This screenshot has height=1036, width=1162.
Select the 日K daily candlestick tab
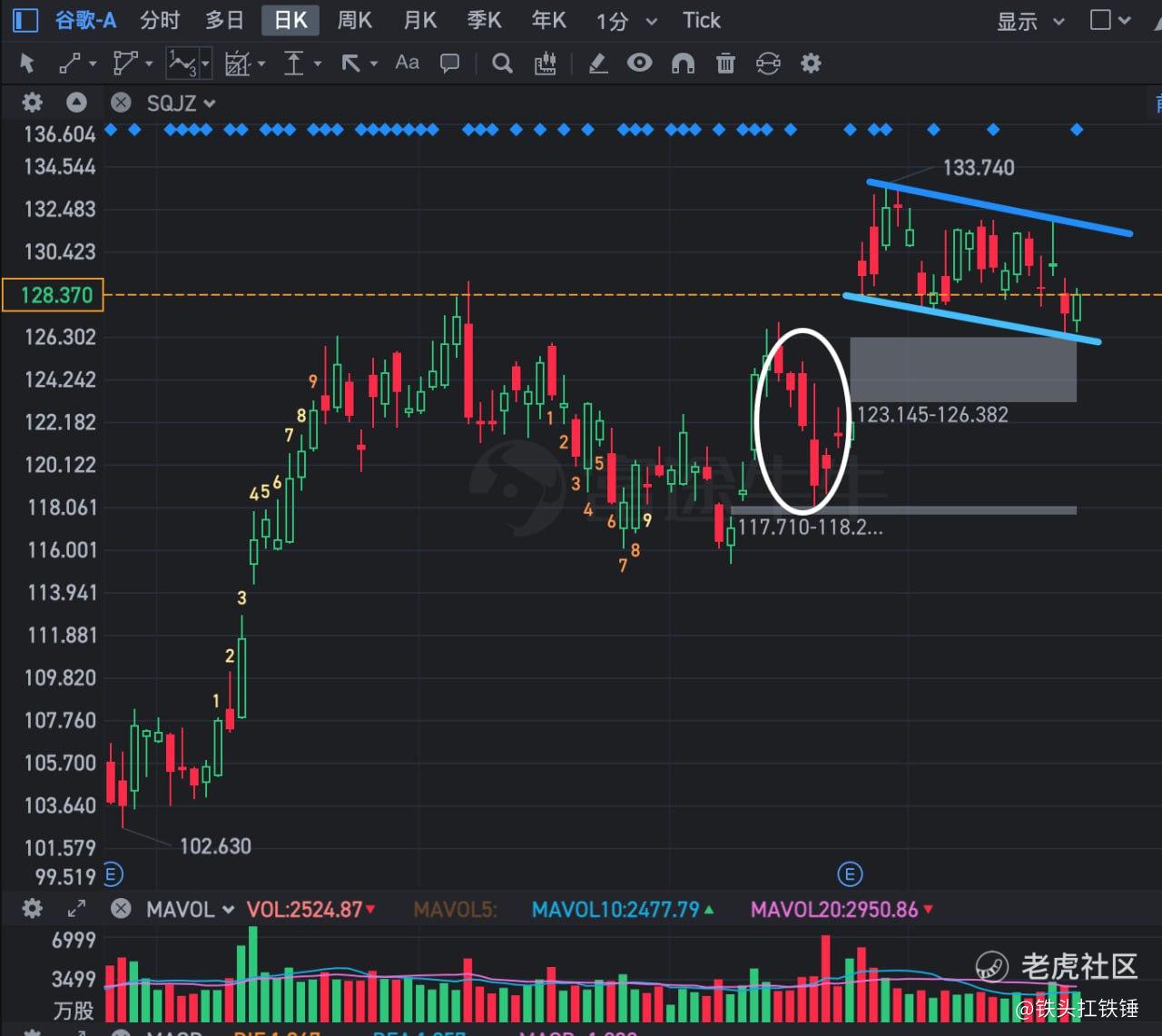tap(290, 20)
